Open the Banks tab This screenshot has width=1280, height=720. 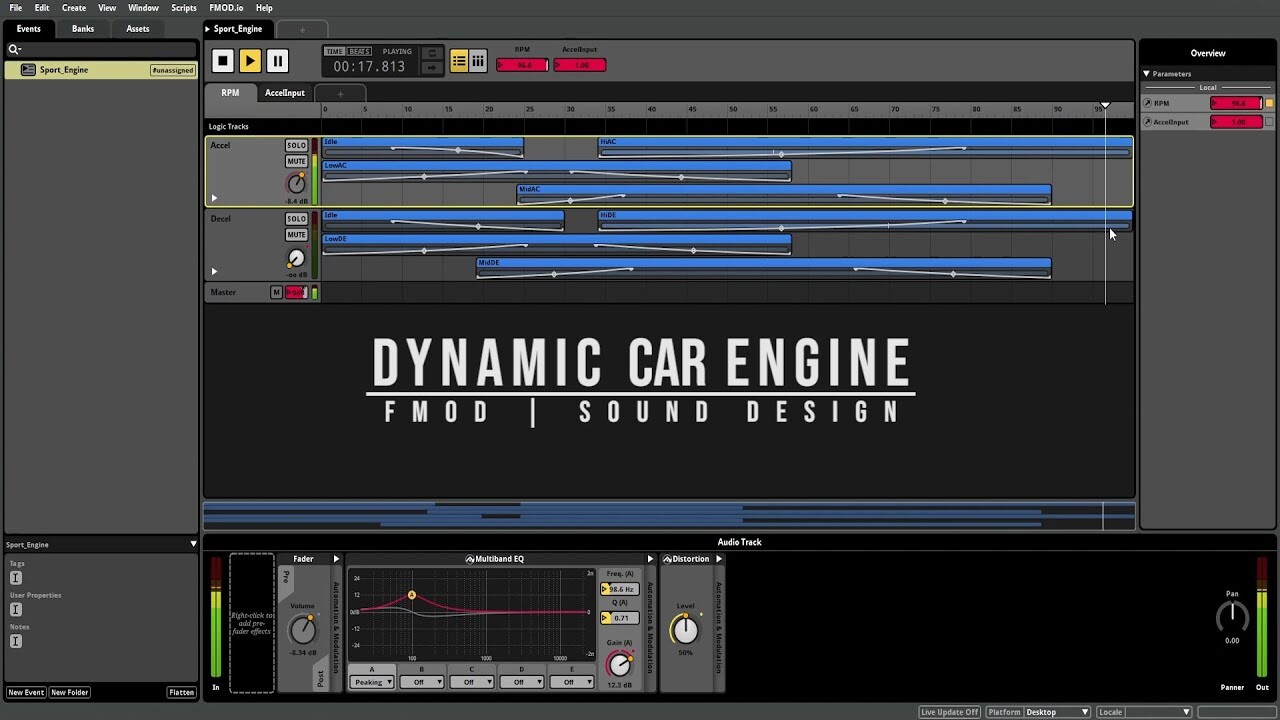pyautogui.click(x=82, y=28)
